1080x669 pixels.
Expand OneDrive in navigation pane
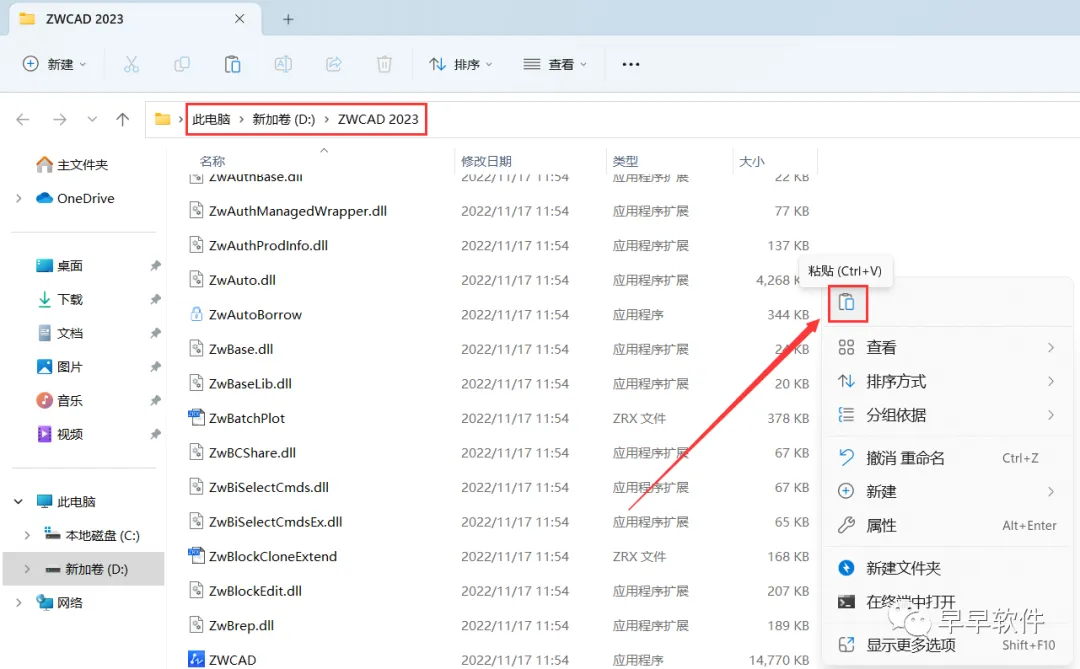coord(19,198)
